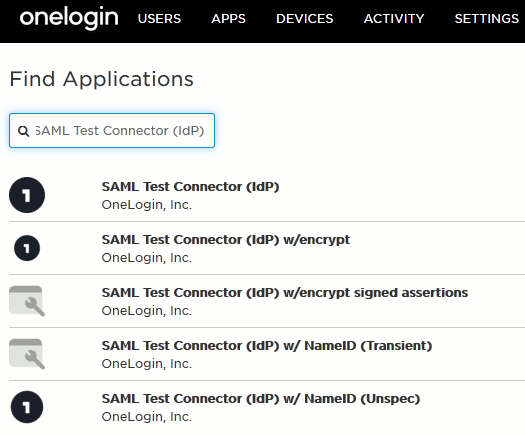Click the Find Applications heading
Screen dimensions: 525x435
(x=101, y=80)
